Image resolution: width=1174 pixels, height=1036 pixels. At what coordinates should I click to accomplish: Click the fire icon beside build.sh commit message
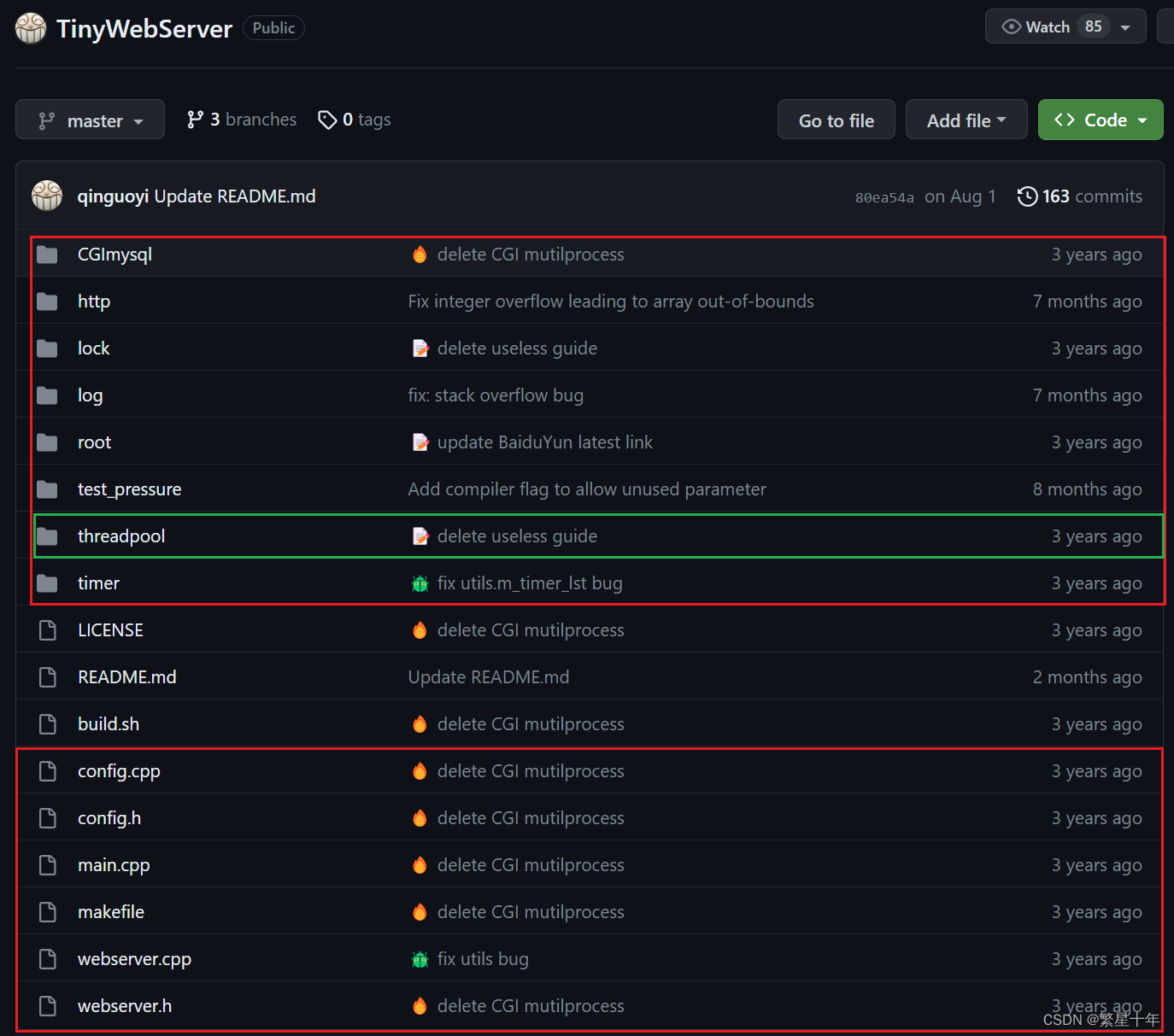tap(420, 723)
